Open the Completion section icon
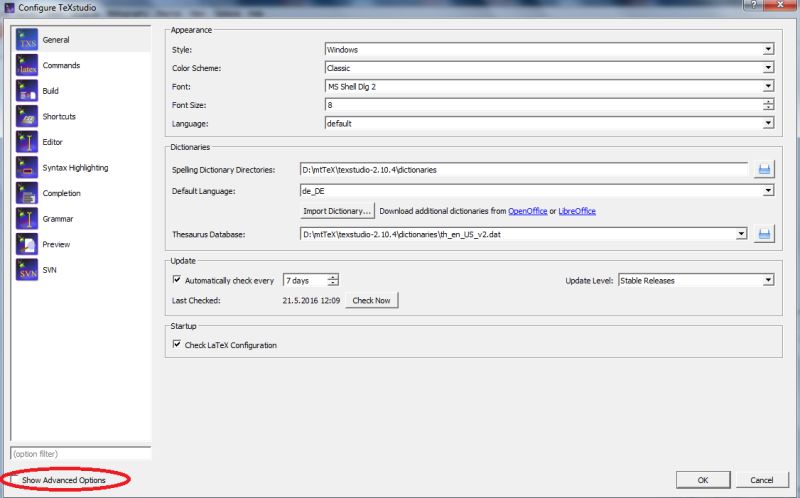The height and width of the screenshot is (498, 800). [x=27, y=193]
